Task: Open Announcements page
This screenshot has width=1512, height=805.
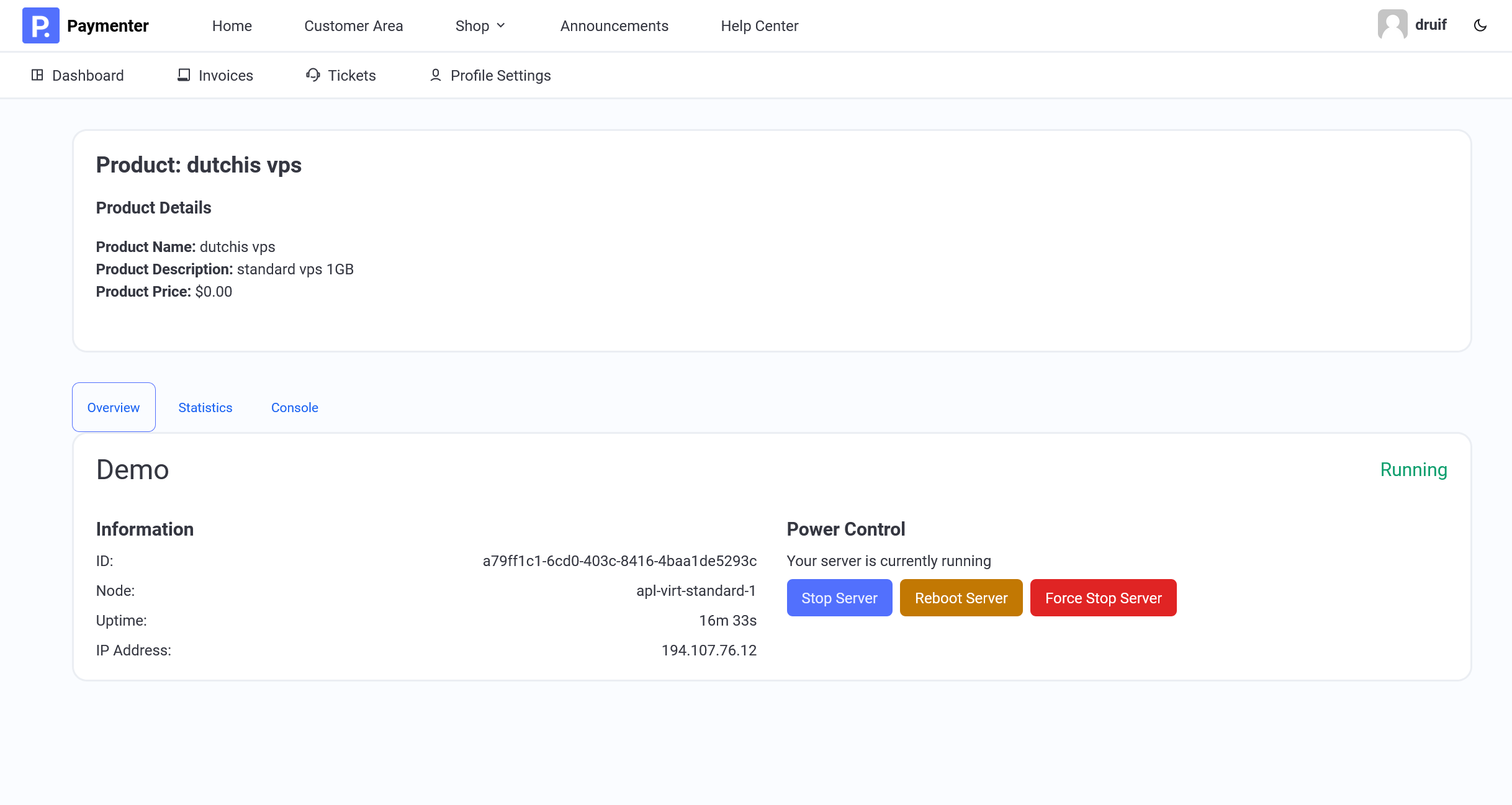Action: click(x=614, y=25)
